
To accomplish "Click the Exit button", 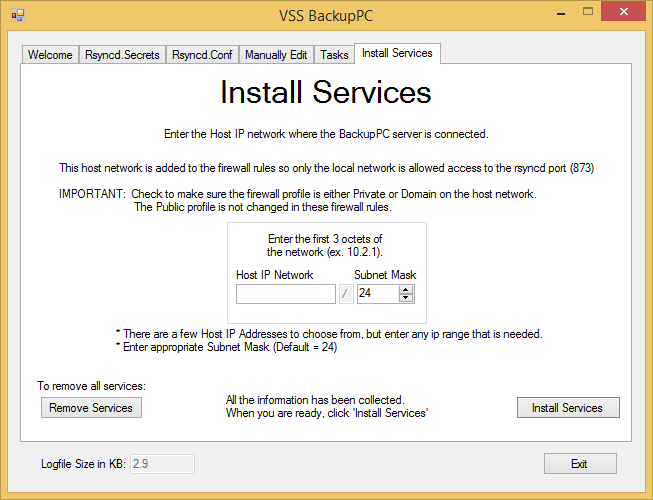I will [x=580, y=464].
